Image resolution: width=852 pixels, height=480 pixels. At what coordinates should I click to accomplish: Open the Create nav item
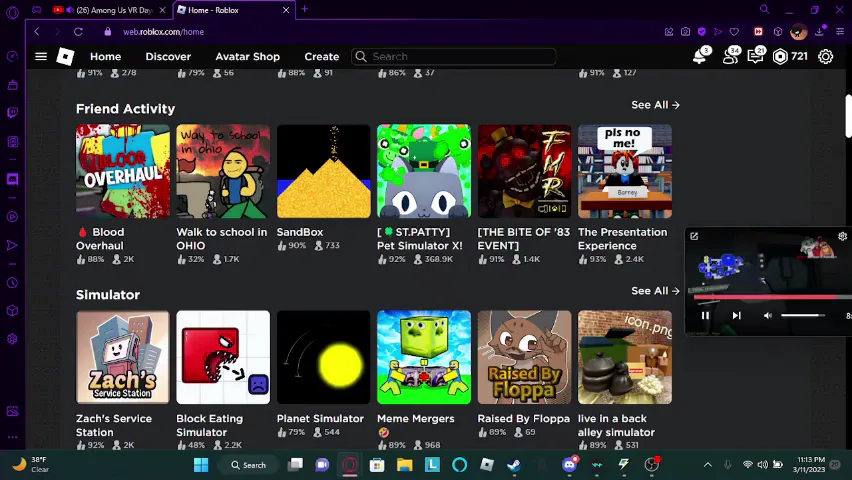point(322,57)
